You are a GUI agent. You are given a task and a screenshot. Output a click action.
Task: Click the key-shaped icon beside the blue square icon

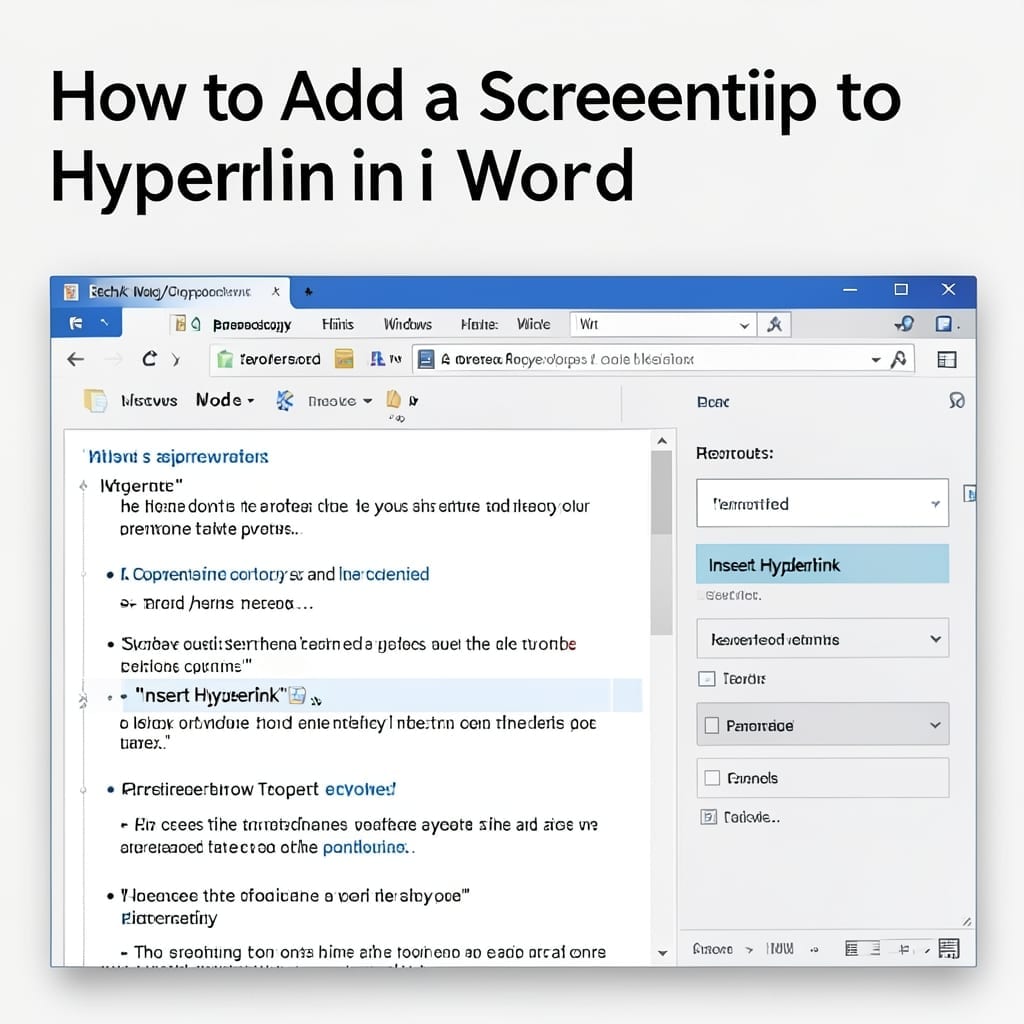(905, 323)
